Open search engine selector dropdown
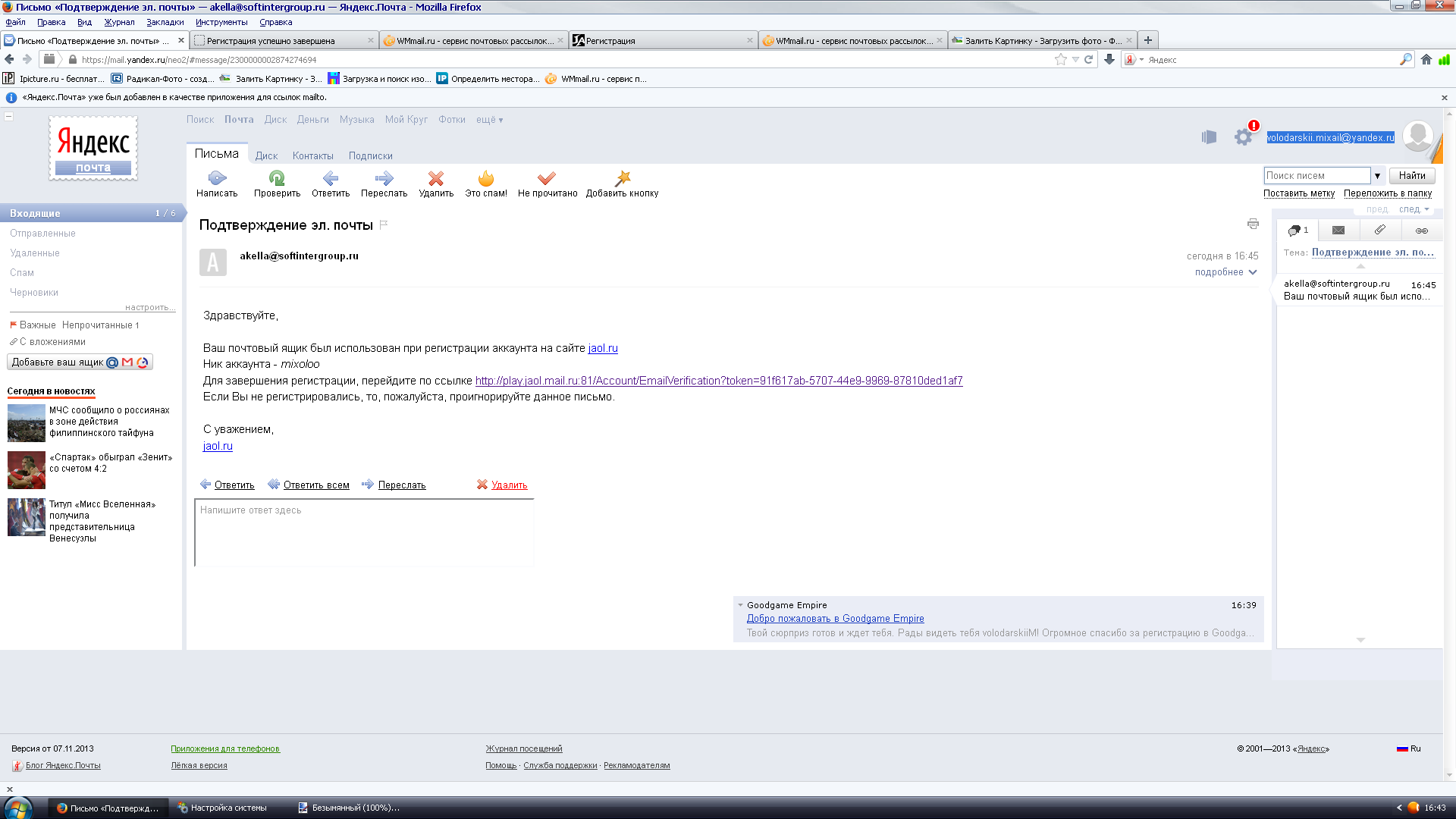The width and height of the screenshot is (1456, 819). point(1134,59)
